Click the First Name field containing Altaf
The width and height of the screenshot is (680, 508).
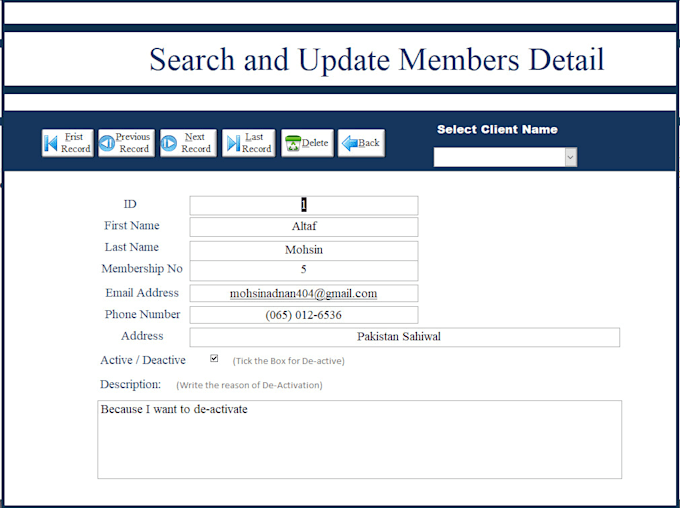[304, 227]
